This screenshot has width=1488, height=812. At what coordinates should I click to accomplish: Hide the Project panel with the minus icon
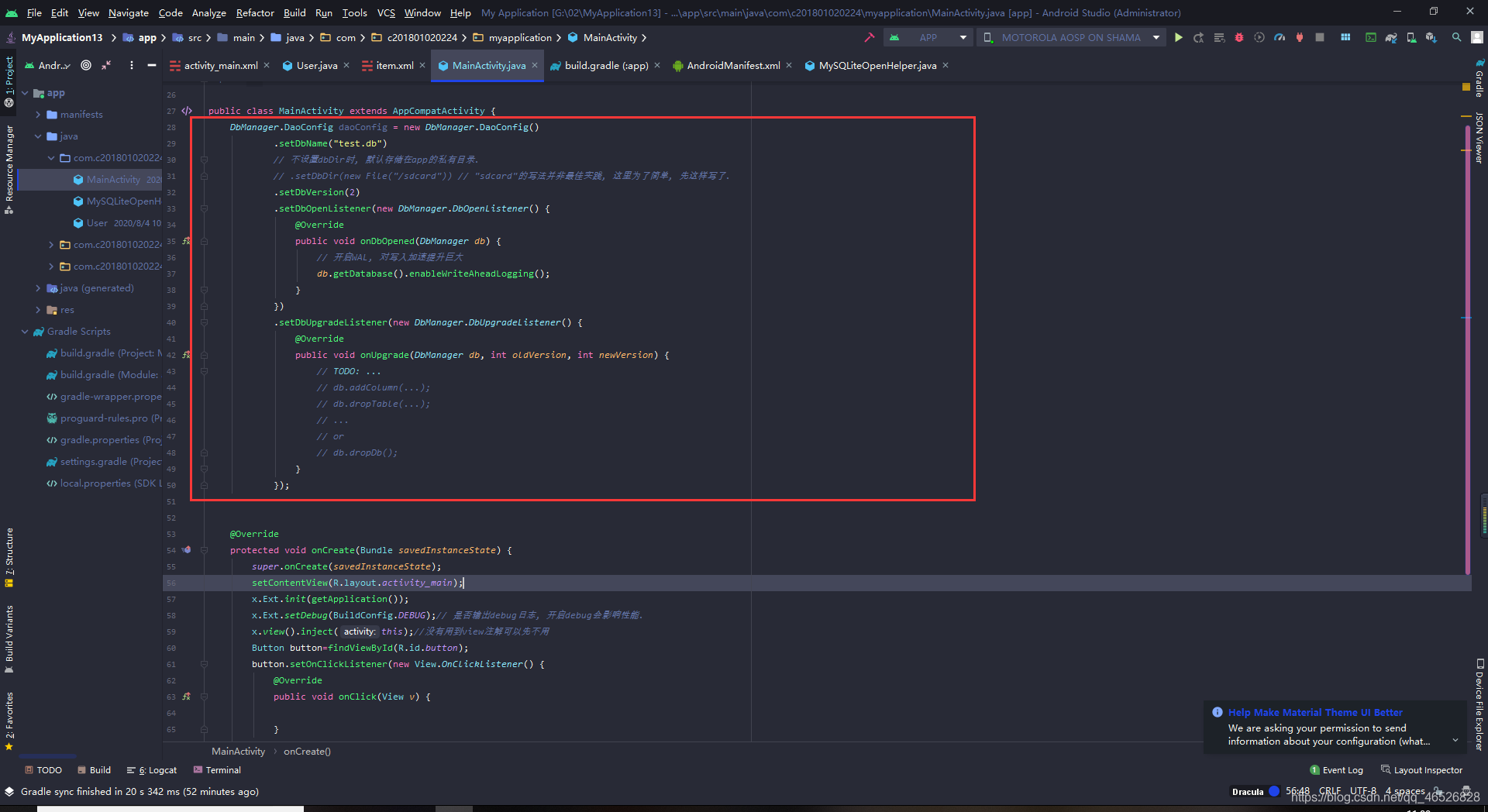[x=152, y=65]
